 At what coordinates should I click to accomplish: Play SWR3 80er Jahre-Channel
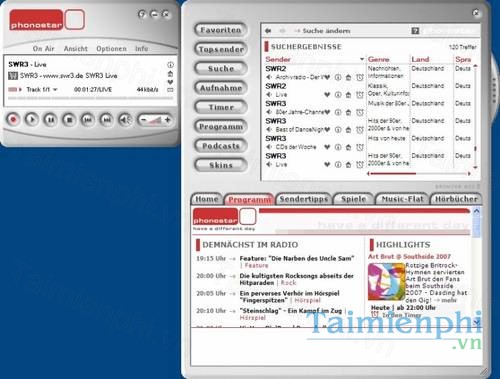coord(269,112)
